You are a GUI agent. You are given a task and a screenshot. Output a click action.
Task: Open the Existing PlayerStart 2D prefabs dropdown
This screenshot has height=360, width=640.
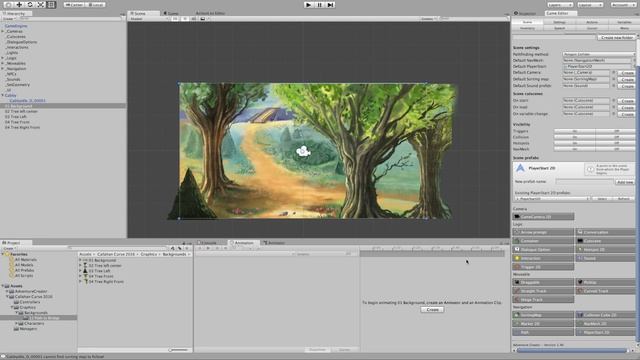(x=552, y=198)
